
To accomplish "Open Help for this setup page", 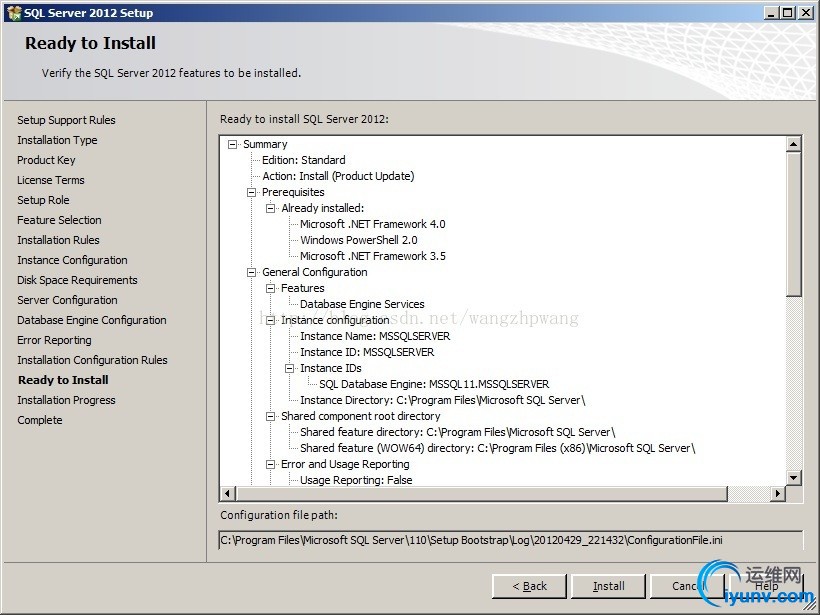I will point(766,586).
